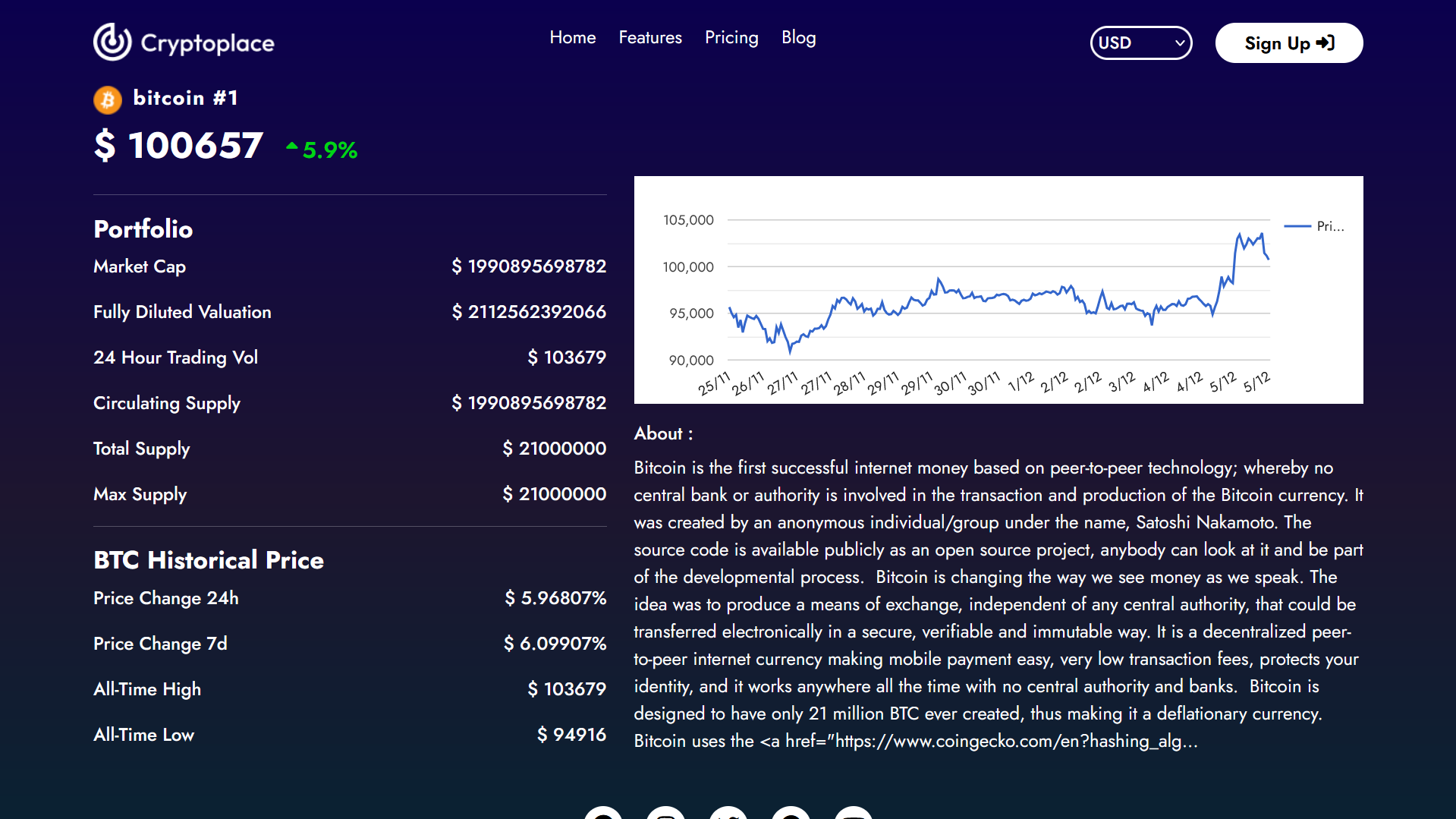The height and width of the screenshot is (819, 1456).
Task: Click the '3/12' date on chart axis
Action: (1122, 381)
